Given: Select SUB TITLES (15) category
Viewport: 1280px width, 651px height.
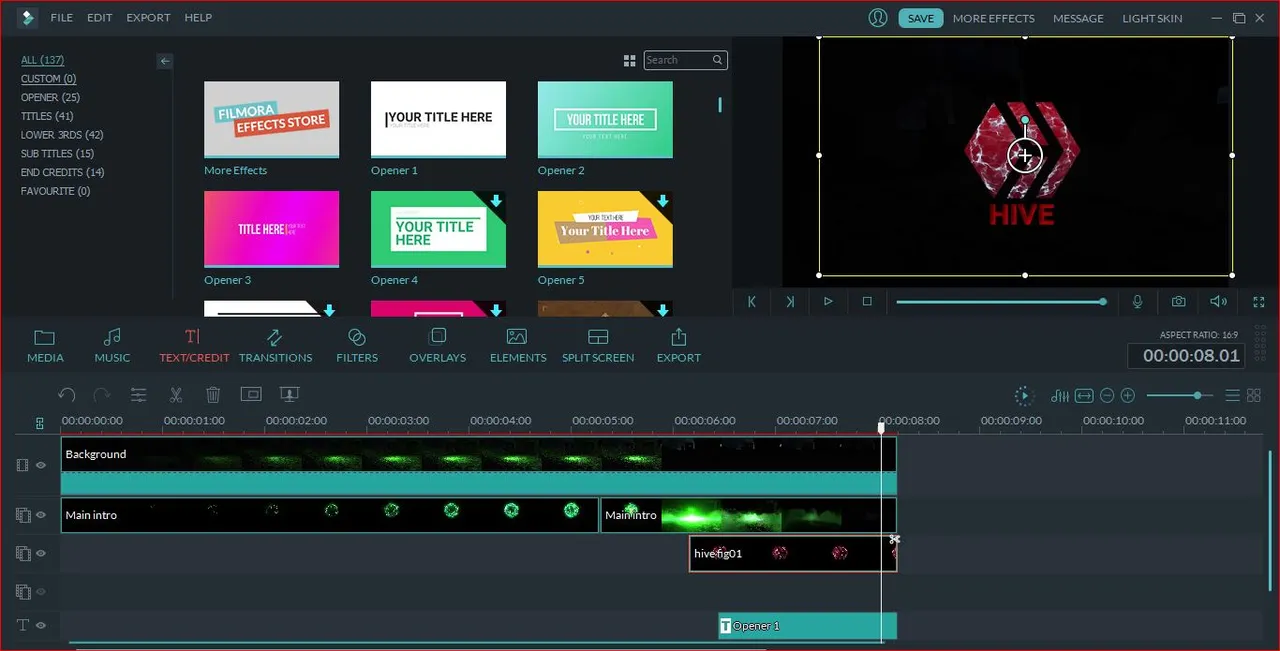Looking at the screenshot, I should 57,153.
